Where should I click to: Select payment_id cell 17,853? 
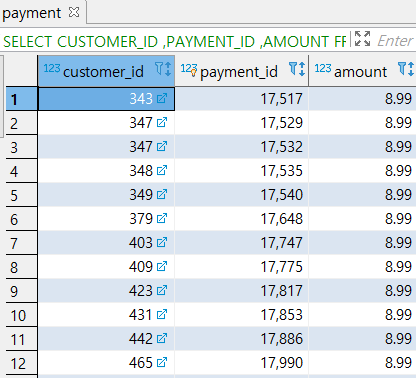pyautogui.click(x=242, y=315)
